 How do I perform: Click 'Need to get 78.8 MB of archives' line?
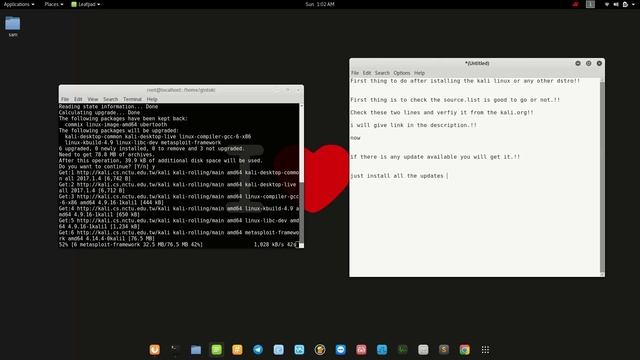coord(107,154)
